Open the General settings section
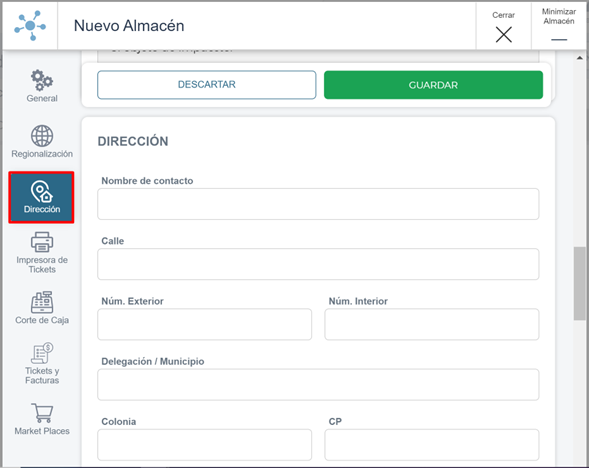 point(42,86)
